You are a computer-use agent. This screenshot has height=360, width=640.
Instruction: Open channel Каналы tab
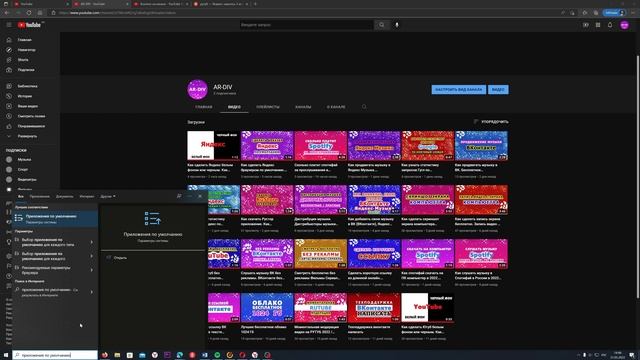(303, 107)
